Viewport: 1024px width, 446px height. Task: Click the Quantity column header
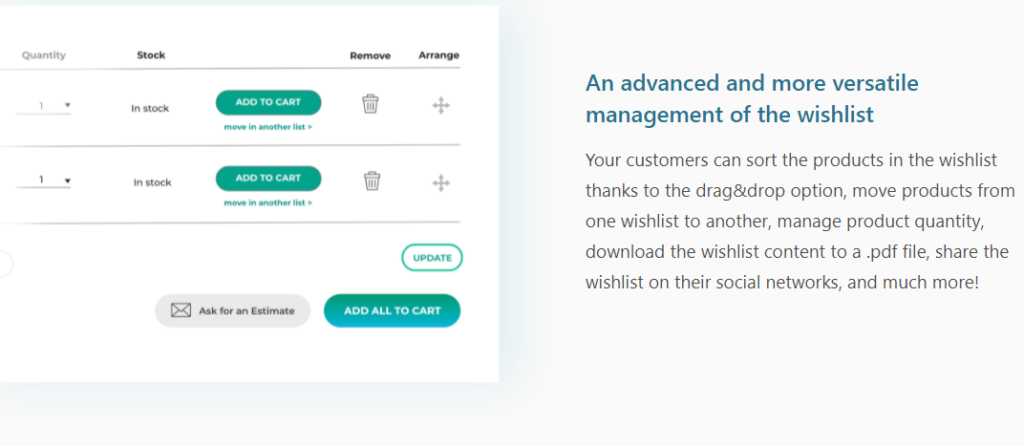coord(44,55)
